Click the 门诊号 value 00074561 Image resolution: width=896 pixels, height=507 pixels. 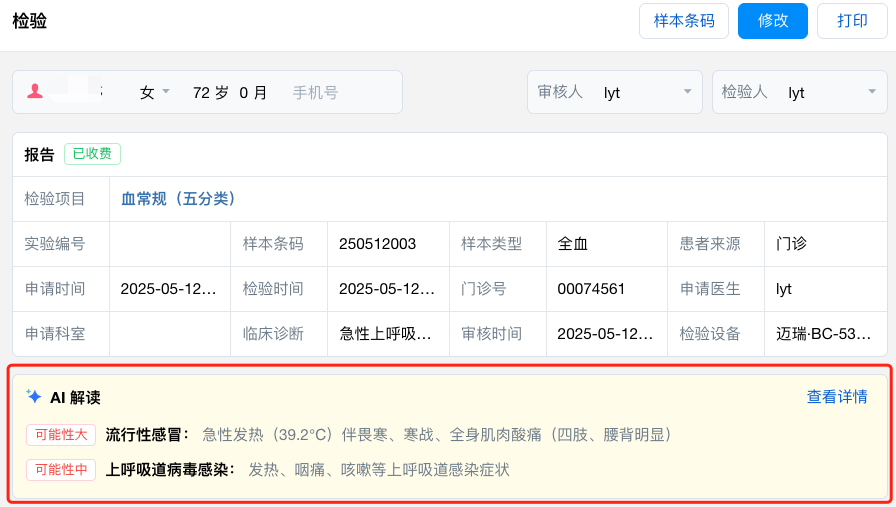click(591, 289)
